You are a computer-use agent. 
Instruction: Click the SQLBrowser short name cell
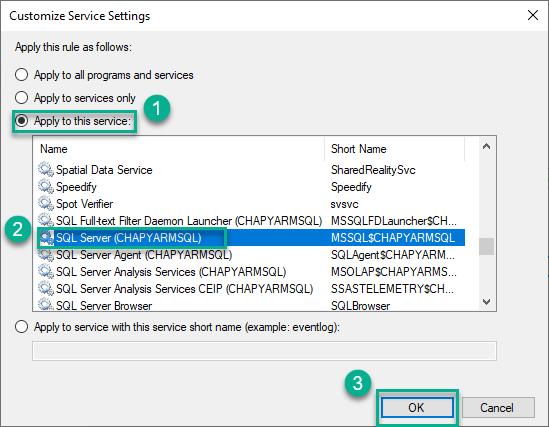coord(360,306)
